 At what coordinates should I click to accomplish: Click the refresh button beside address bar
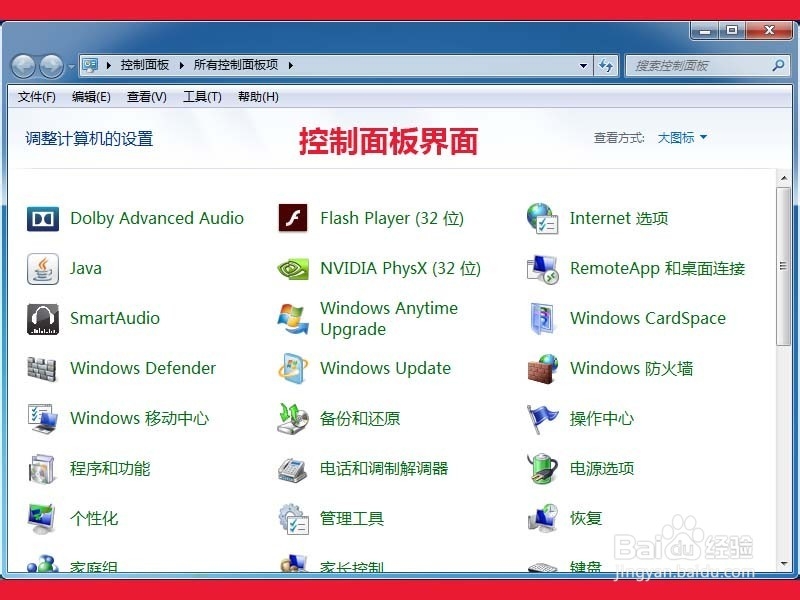pos(606,65)
